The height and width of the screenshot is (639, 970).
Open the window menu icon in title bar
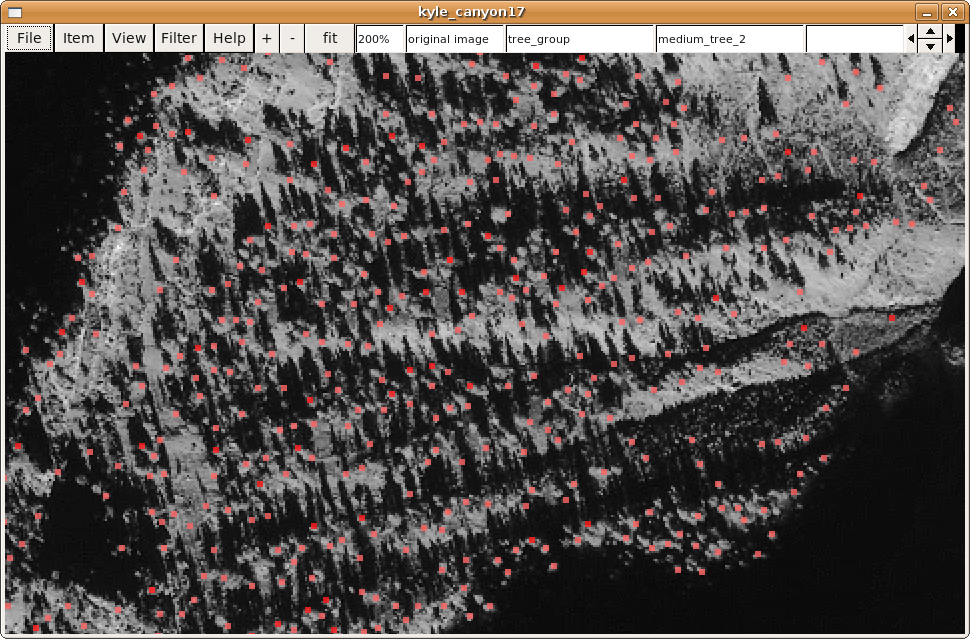(15, 12)
